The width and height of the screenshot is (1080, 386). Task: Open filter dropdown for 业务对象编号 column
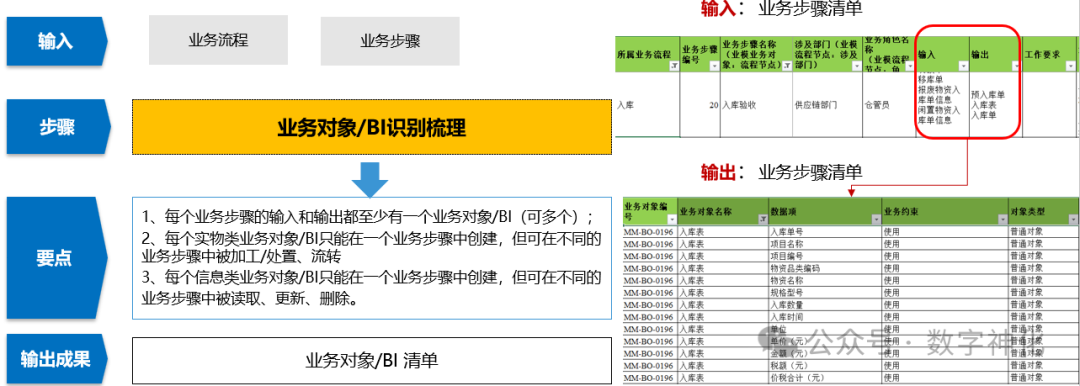672,219
